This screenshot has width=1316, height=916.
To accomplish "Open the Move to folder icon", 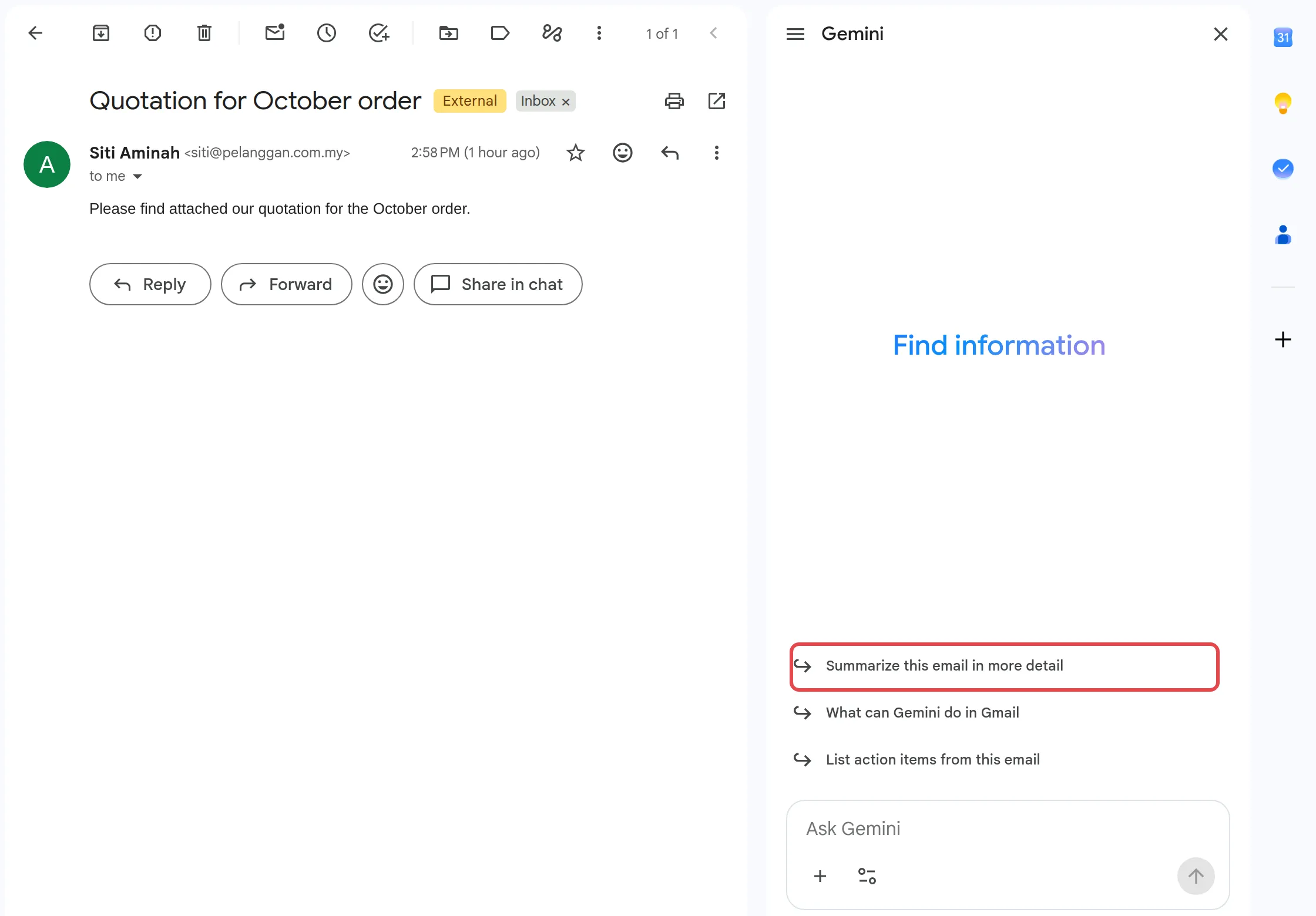I will (449, 33).
